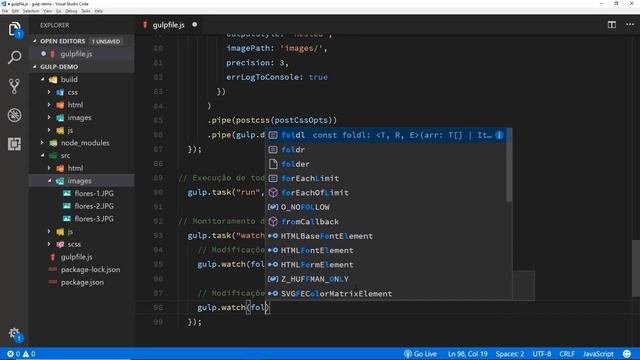Open package.json in the explorer
The image size is (640, 360).
tap(81, 282)
